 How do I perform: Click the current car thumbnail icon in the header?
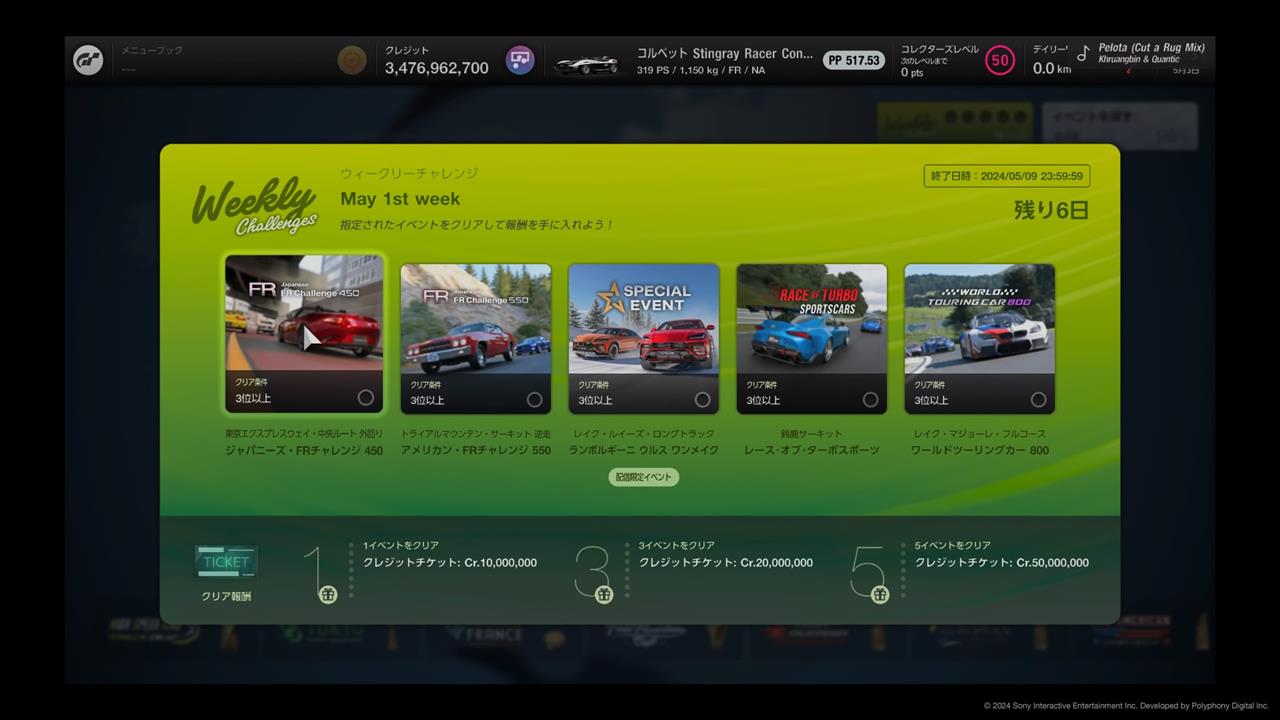click(x=587, y=62)
